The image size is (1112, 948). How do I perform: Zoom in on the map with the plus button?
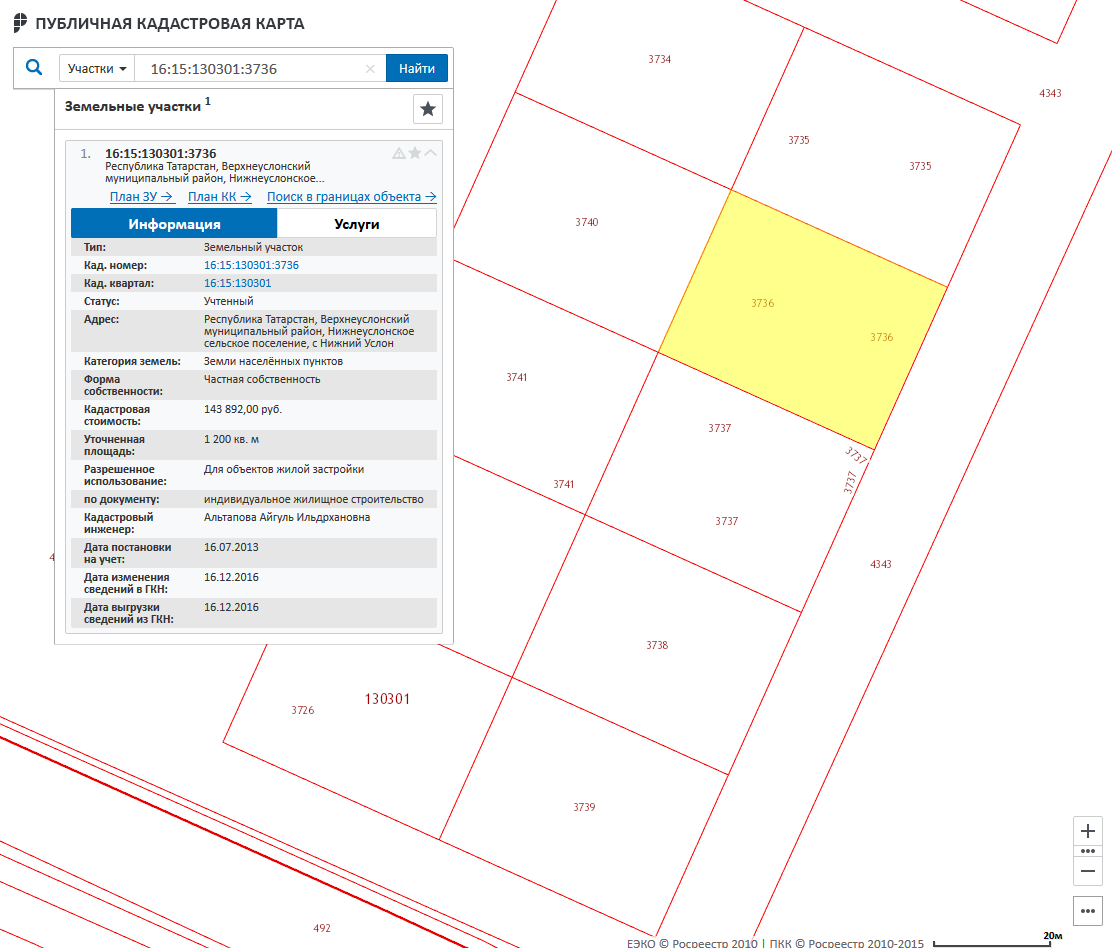[x=1088, y=831]
